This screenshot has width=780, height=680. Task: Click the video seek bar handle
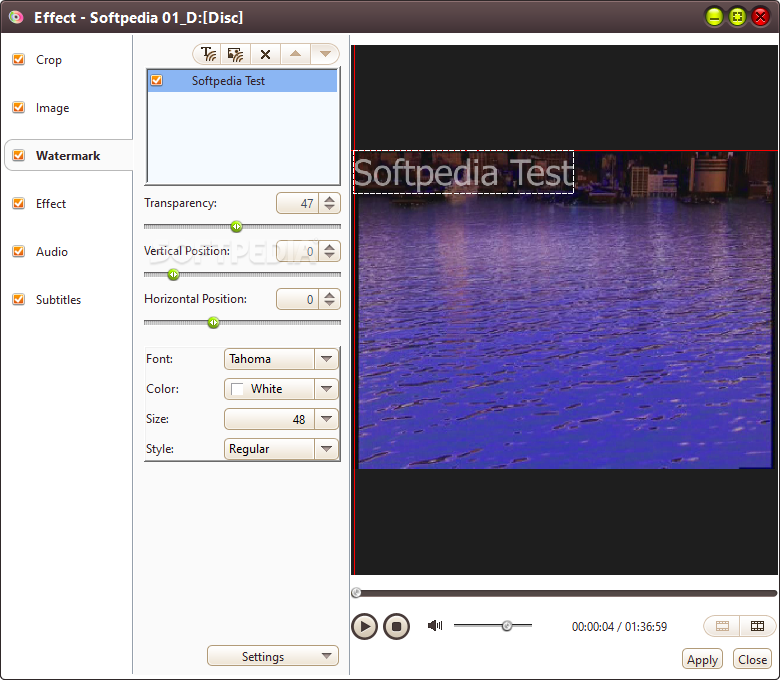click(x=356, y=592)
